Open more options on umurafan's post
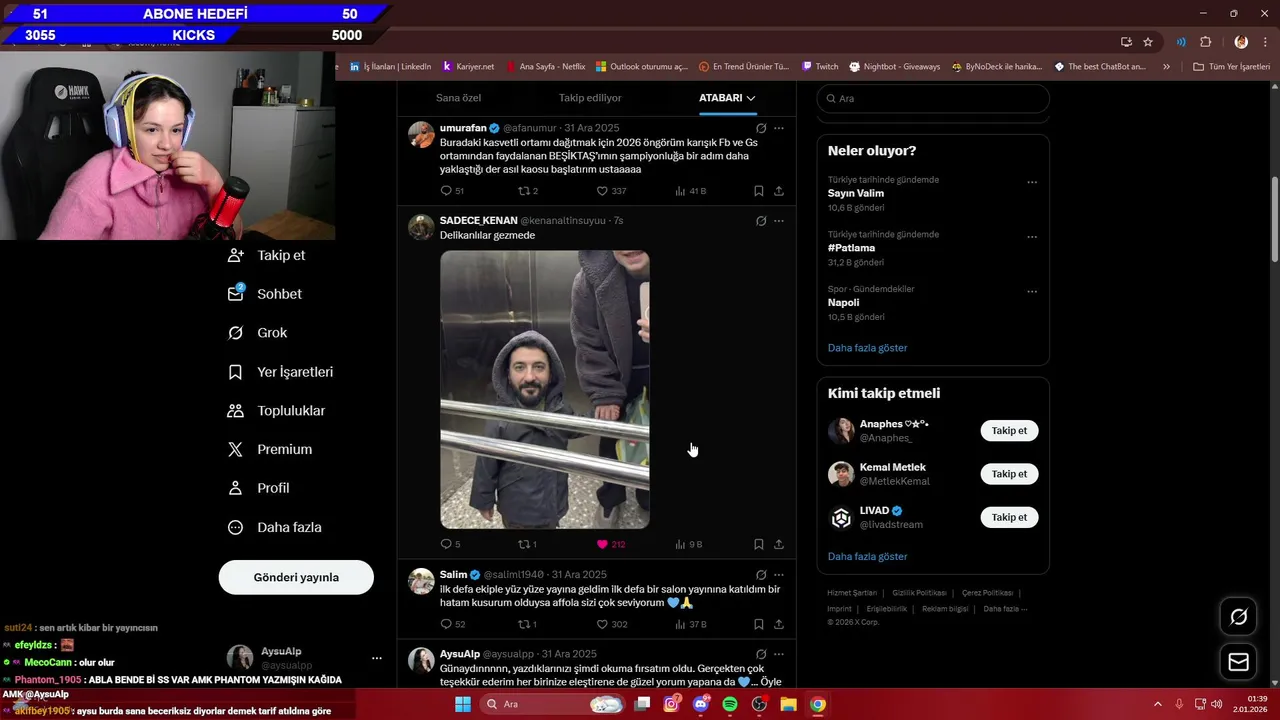This screenshot has width=1280, height=720. (779, 128)
